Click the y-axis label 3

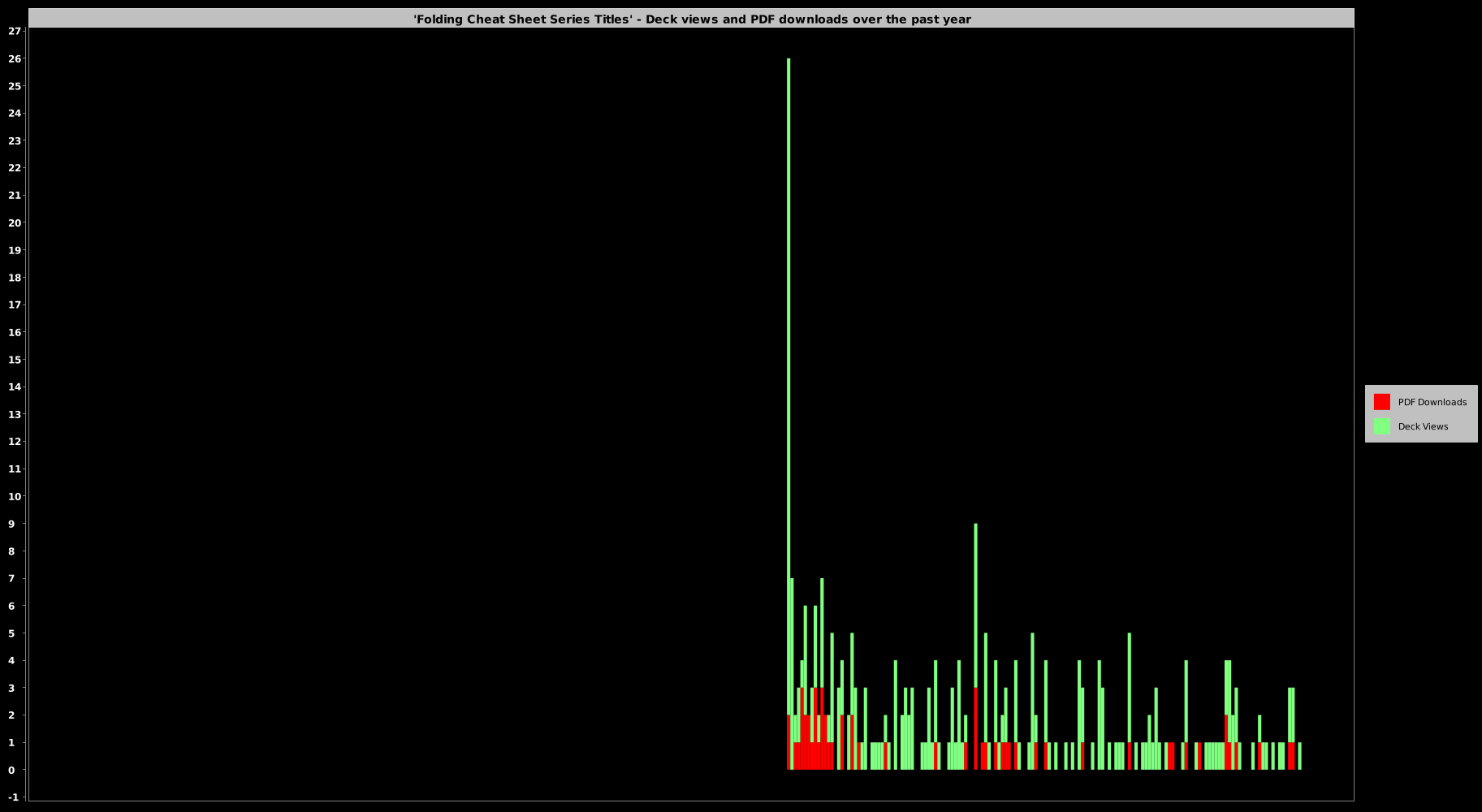click(x=11, y=688)
